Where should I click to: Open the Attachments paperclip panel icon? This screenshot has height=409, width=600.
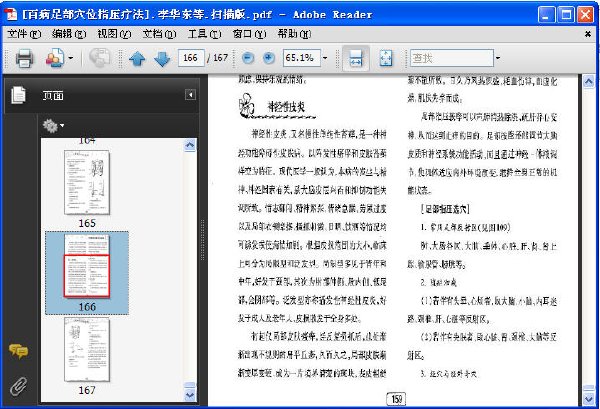[18, 386]
